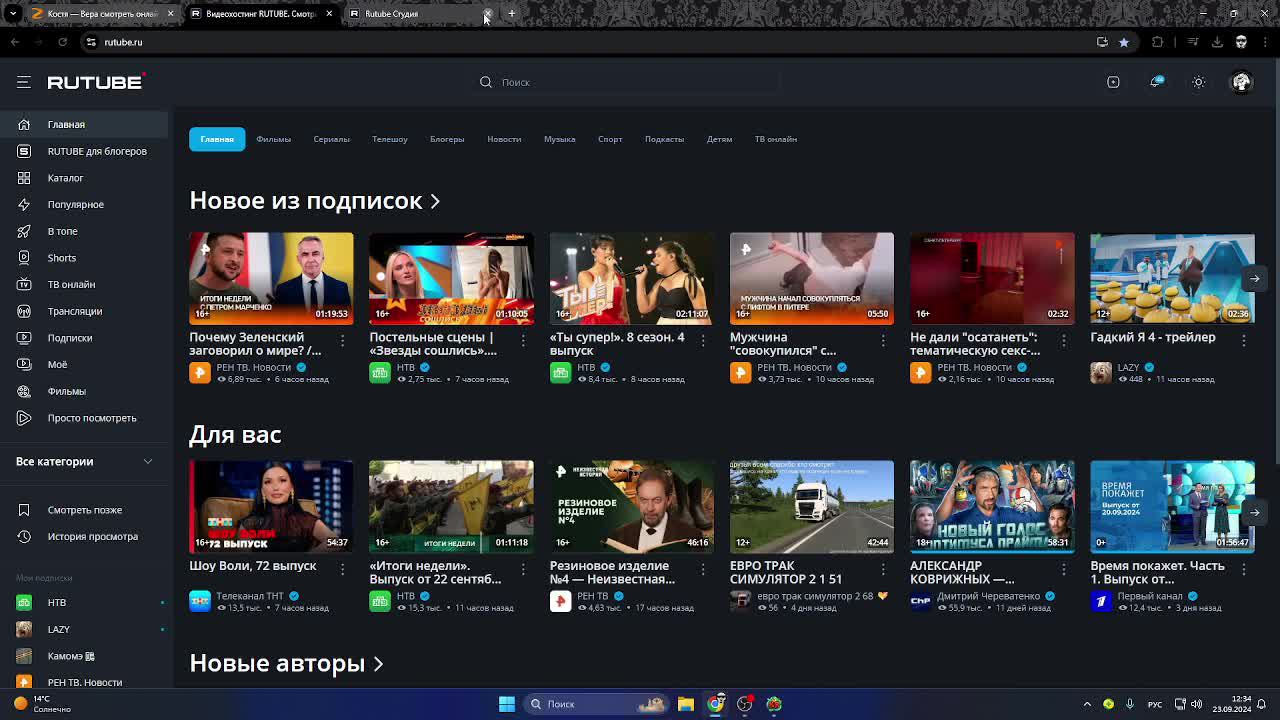
Task: Open the LAZY subscription channel in sidebar
Action: (84, 629)
